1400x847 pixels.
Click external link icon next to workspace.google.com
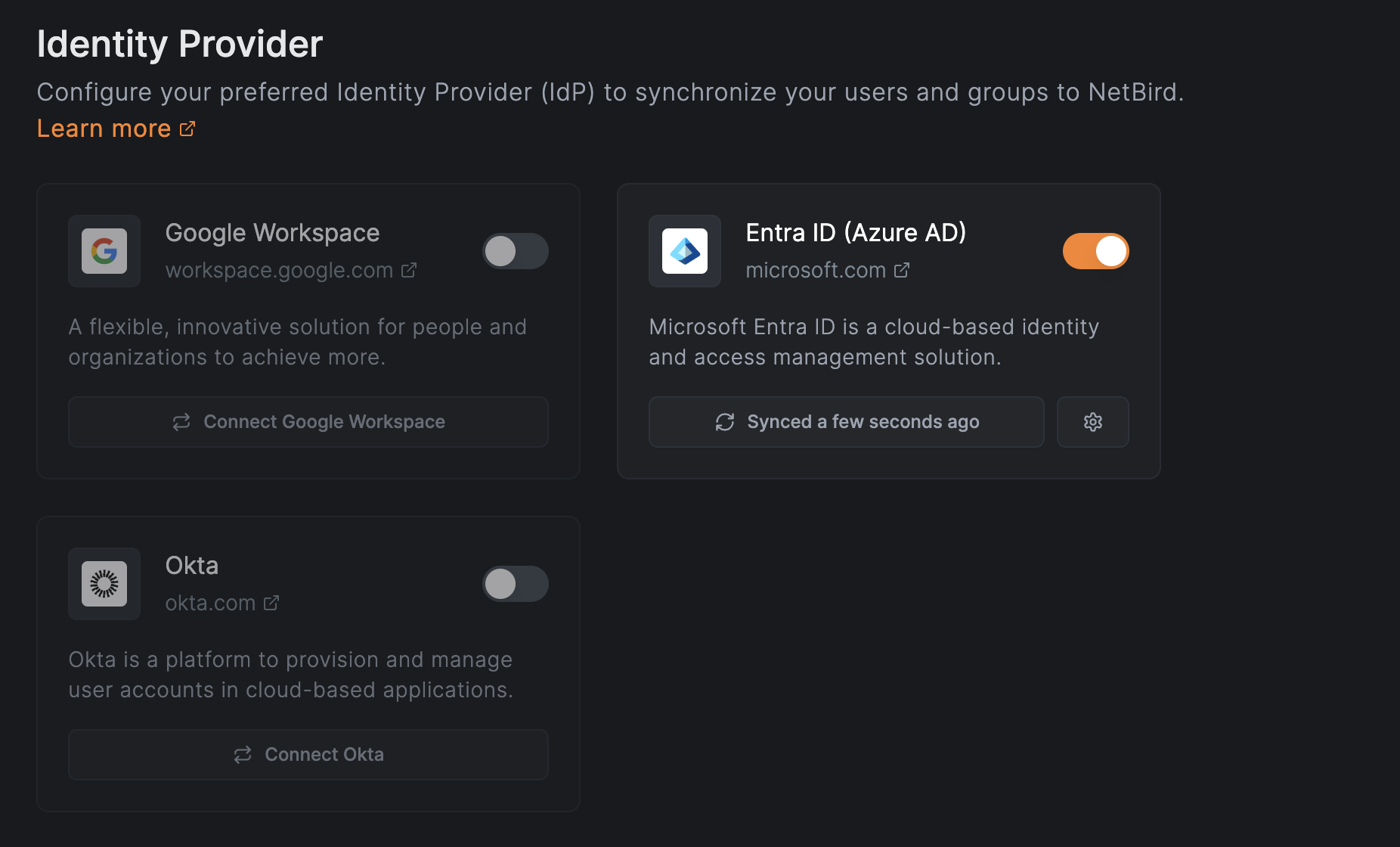pos(409,270)
